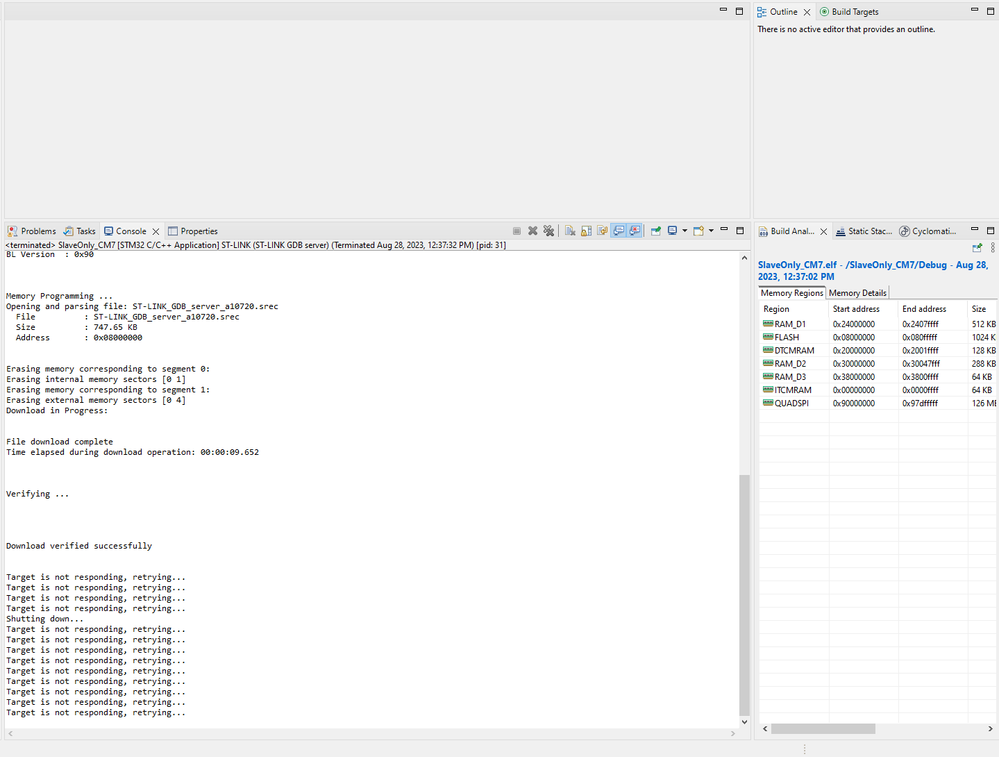This screenshot has width=999, height=757.
Task: Click Remove Launch icon in console toolbar
Action: pyautogui.click(x=533, y=231)
